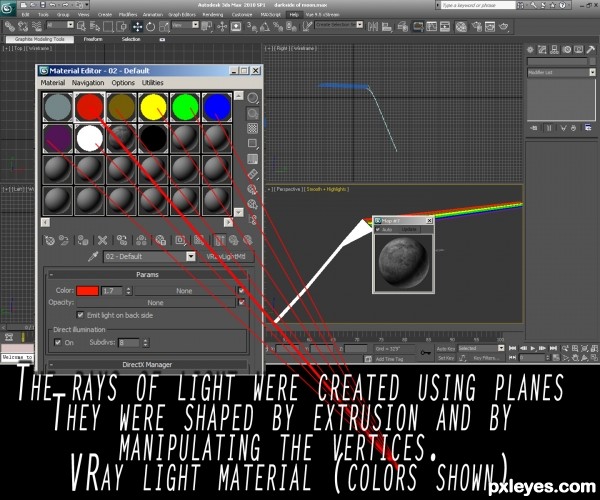Open the Navigation menu in Material Editor
Viewport: 600px width, 500px height.
[x=88, y=83]
